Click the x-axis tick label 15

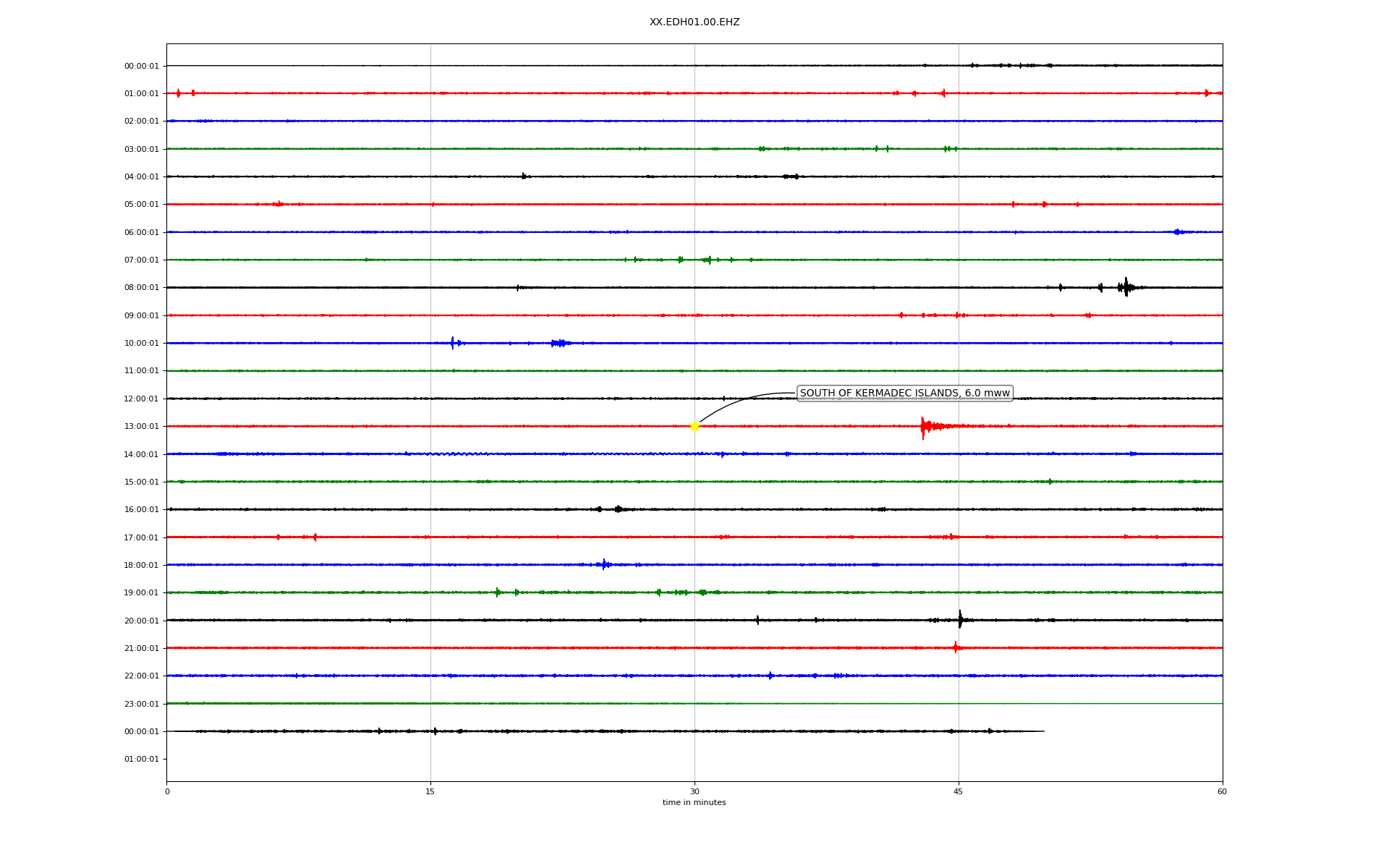[x=430, y=791]
